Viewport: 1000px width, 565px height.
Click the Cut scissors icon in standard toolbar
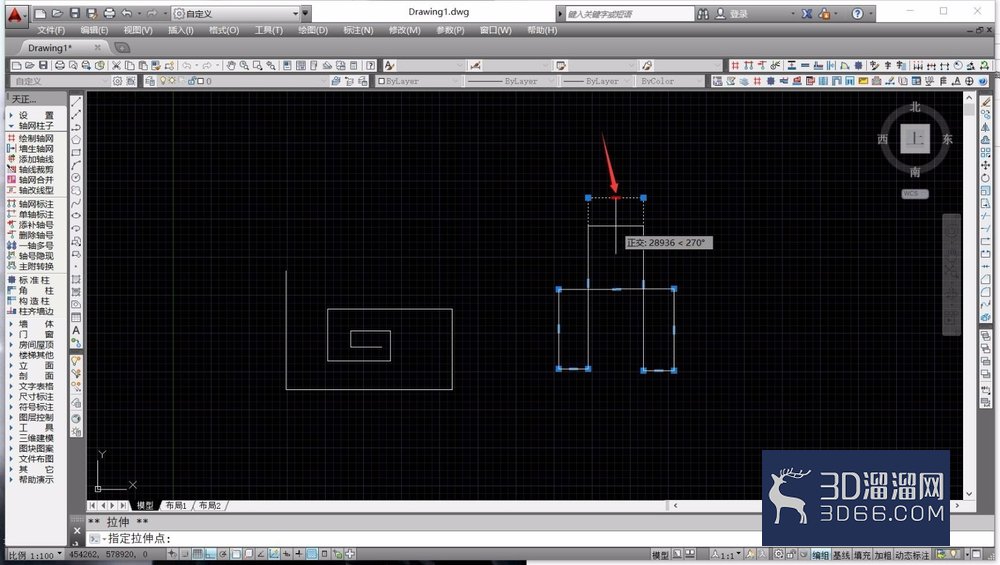(x=116, y=65)
